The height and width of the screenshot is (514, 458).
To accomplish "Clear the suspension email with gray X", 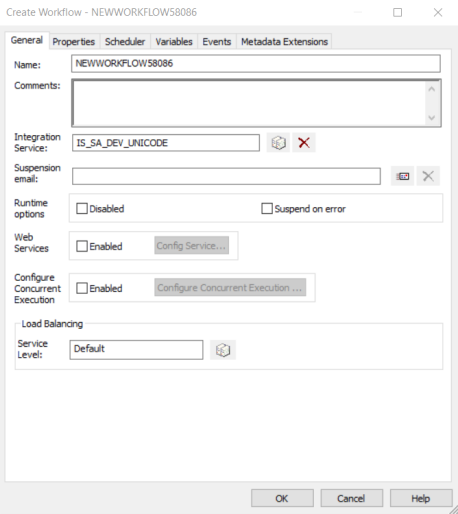I will pos(428,176).
